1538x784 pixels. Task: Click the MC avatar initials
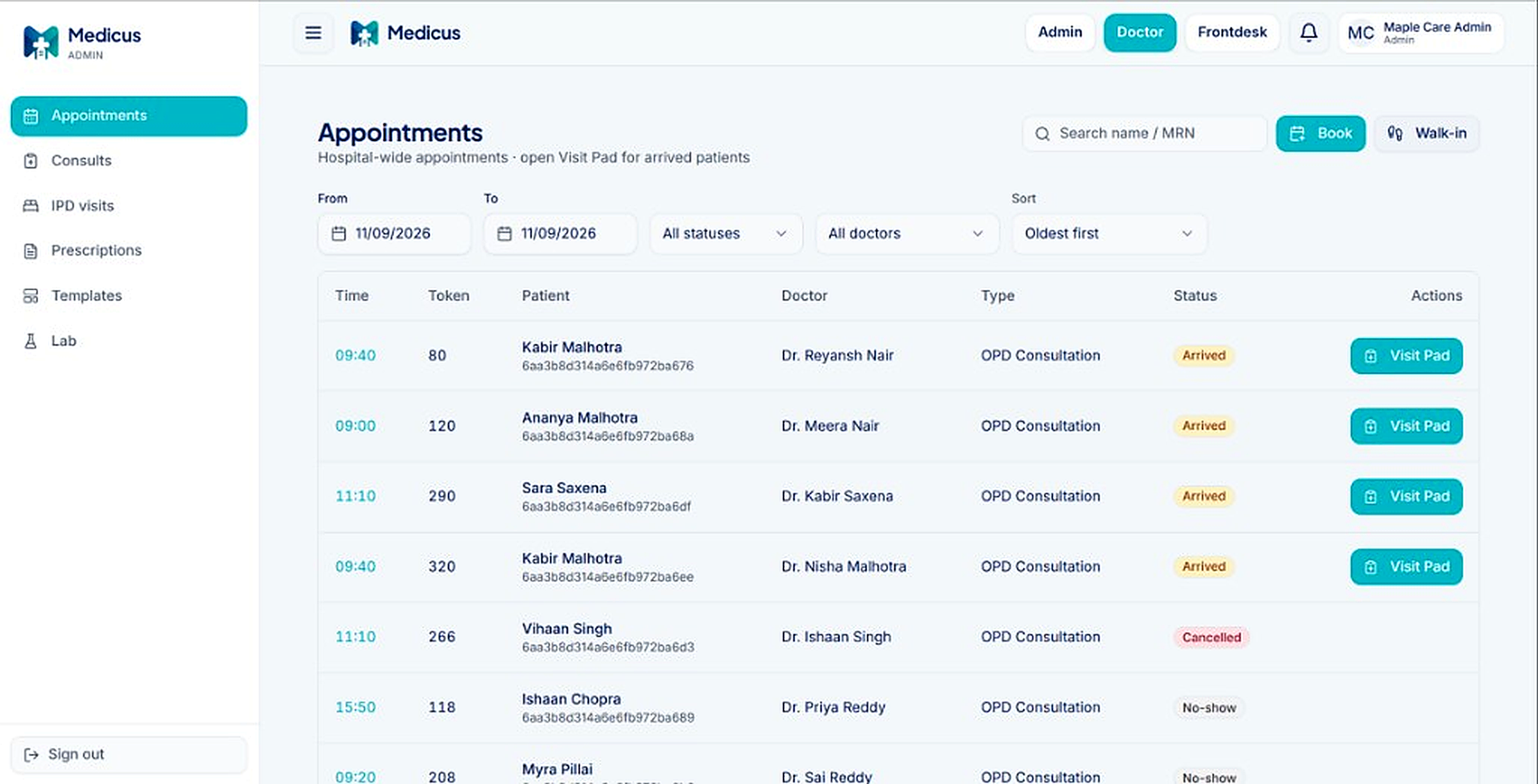point(1361,33)
